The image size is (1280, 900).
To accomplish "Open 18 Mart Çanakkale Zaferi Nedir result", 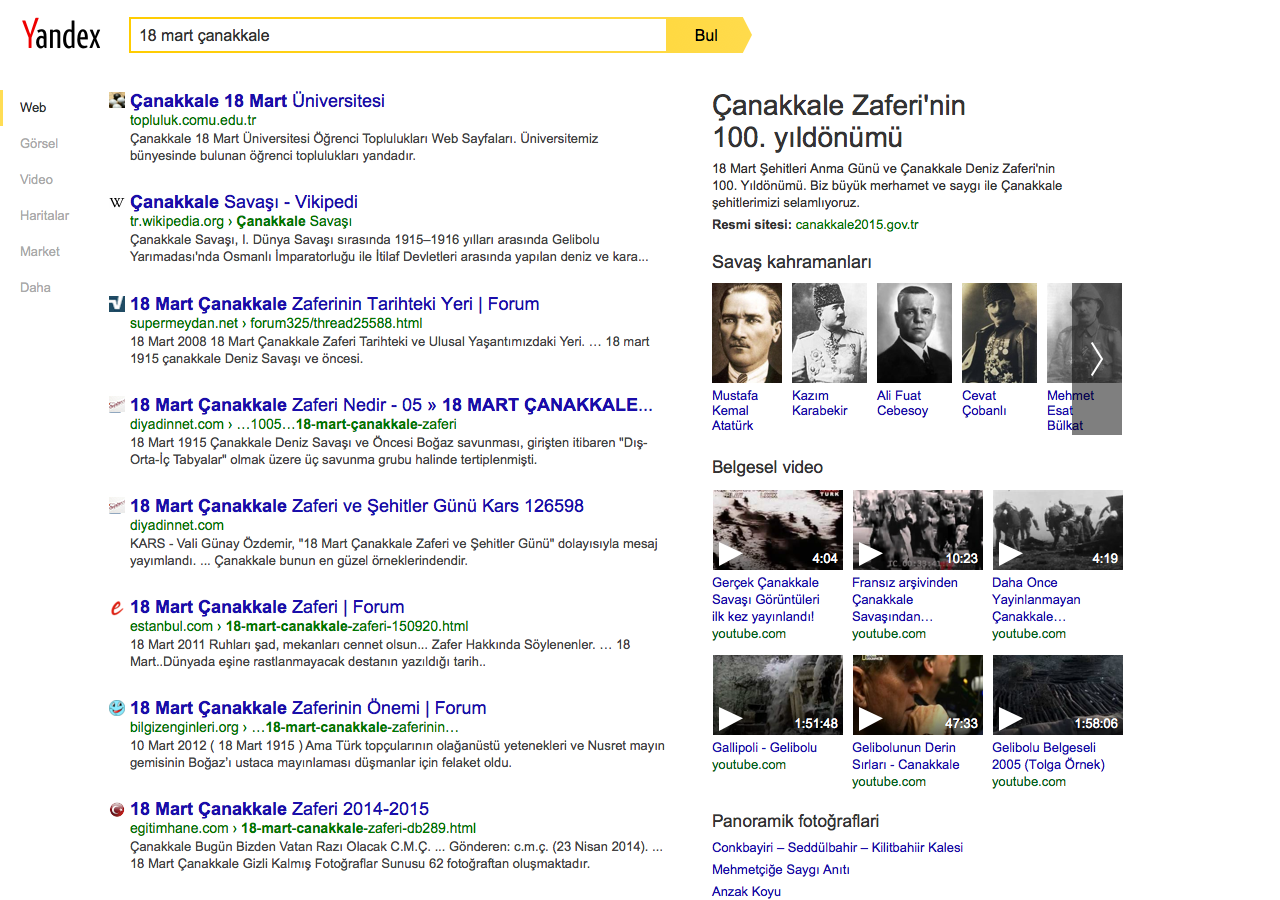I will (391, 404).
